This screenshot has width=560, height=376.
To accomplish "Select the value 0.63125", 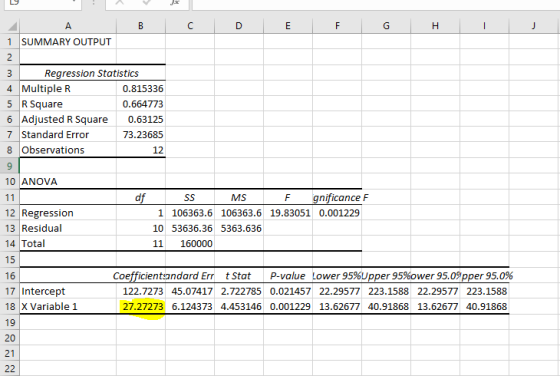I will [x=141, y=119].
